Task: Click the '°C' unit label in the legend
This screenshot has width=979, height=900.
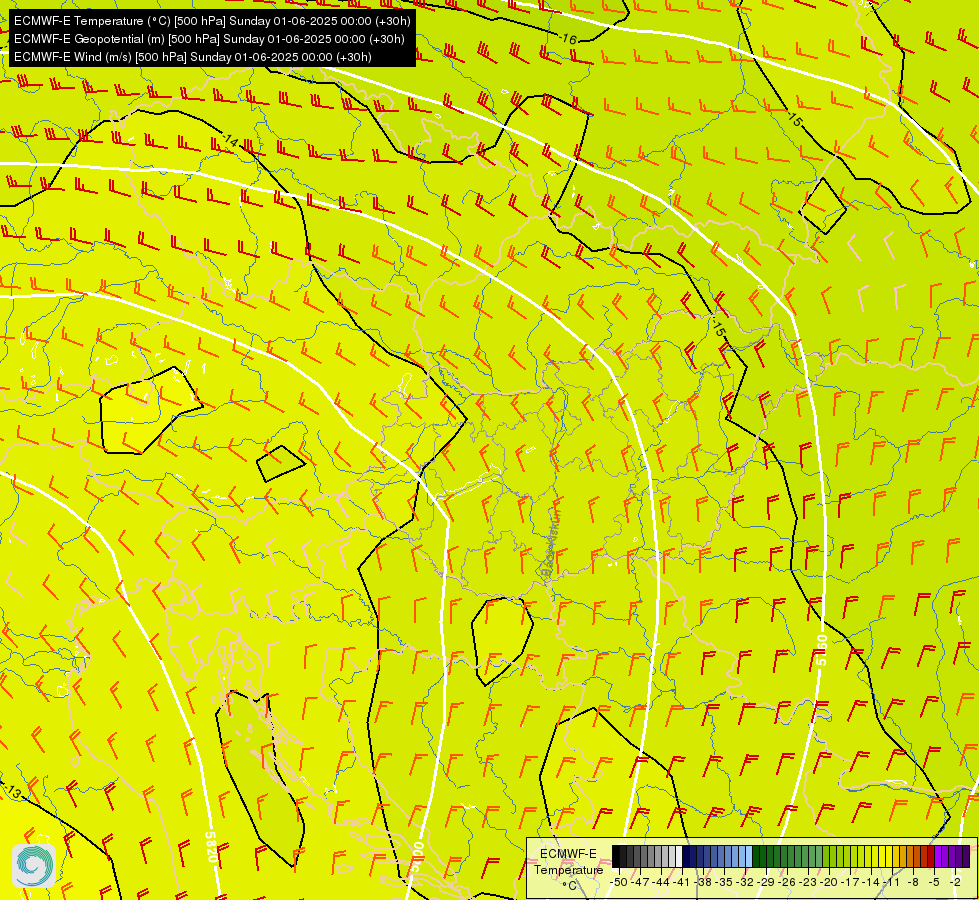Action: click(569, 886)
